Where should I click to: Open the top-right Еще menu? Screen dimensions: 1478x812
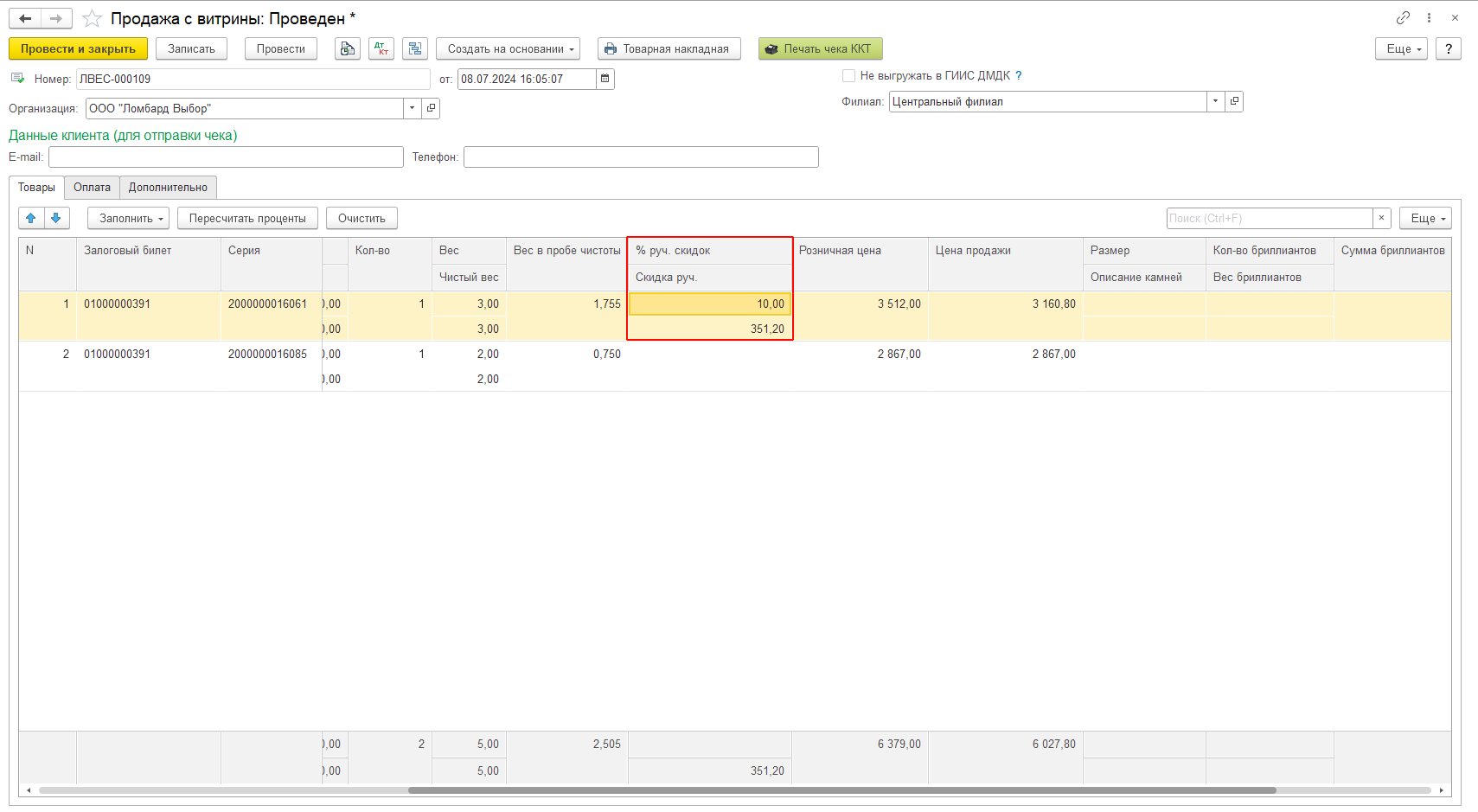(x=1401, y=48)
